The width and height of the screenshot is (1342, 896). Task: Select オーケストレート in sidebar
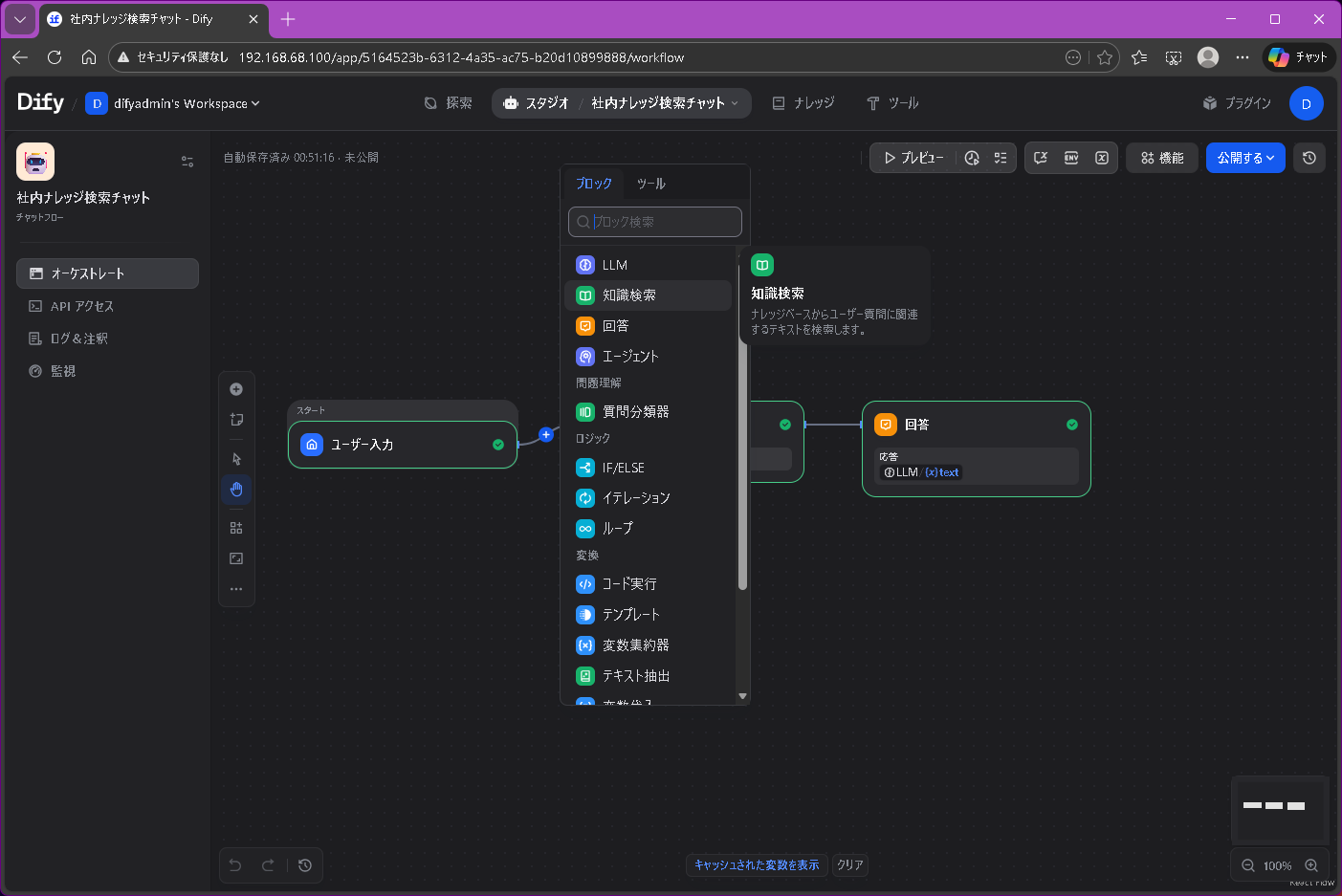click(x=107, y=273)
